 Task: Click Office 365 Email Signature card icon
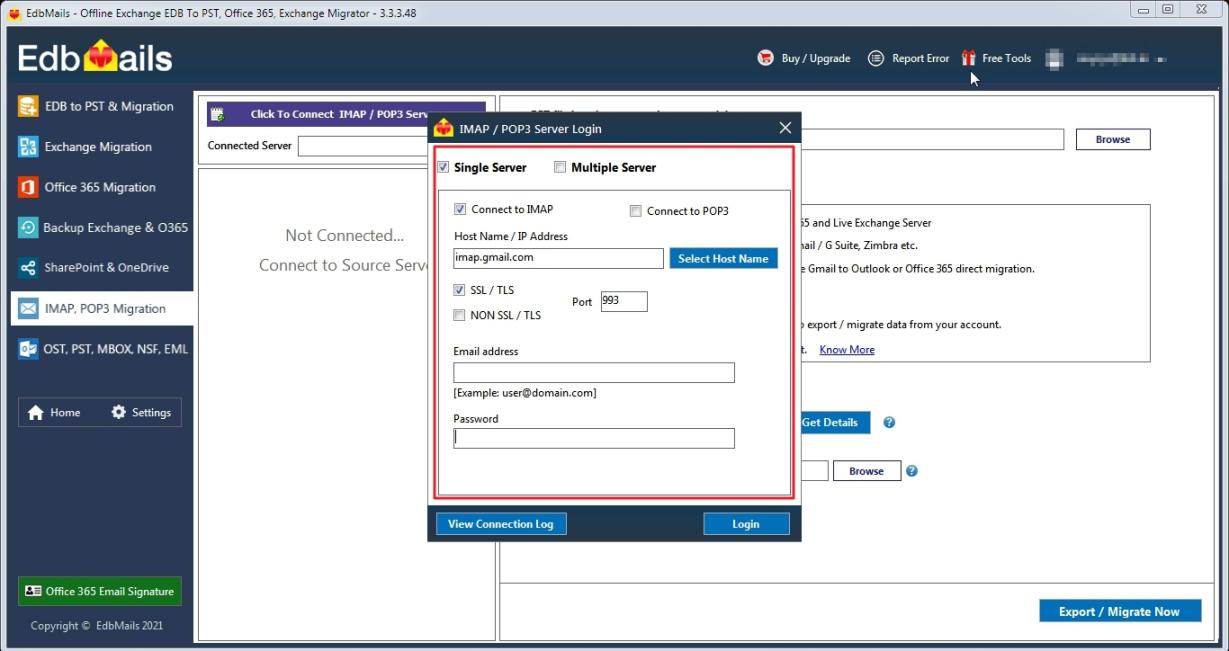point(33,591)
